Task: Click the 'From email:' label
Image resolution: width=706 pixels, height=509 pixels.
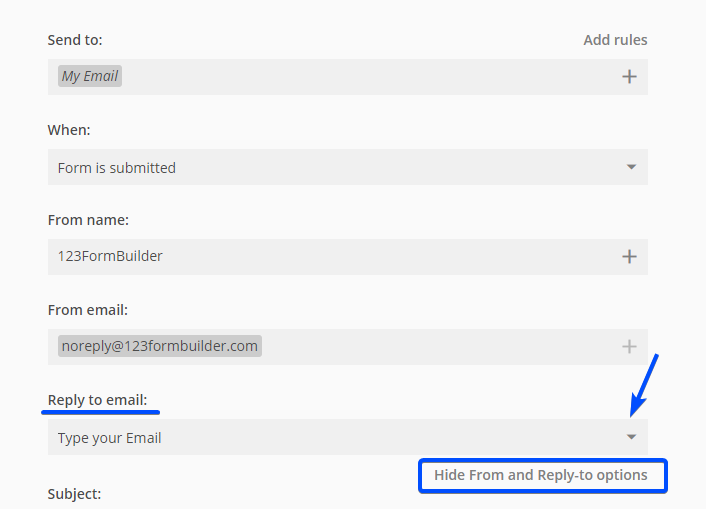Action: (88, 310)
